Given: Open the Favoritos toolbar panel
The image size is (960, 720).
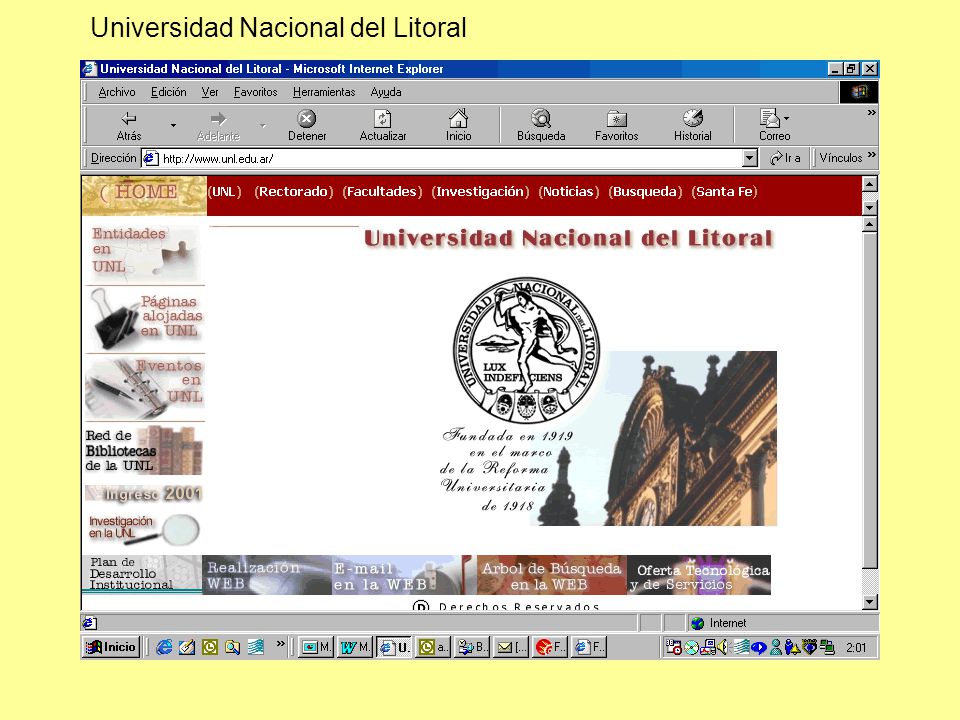Looking at the screenshot, I should coord(617,126).
